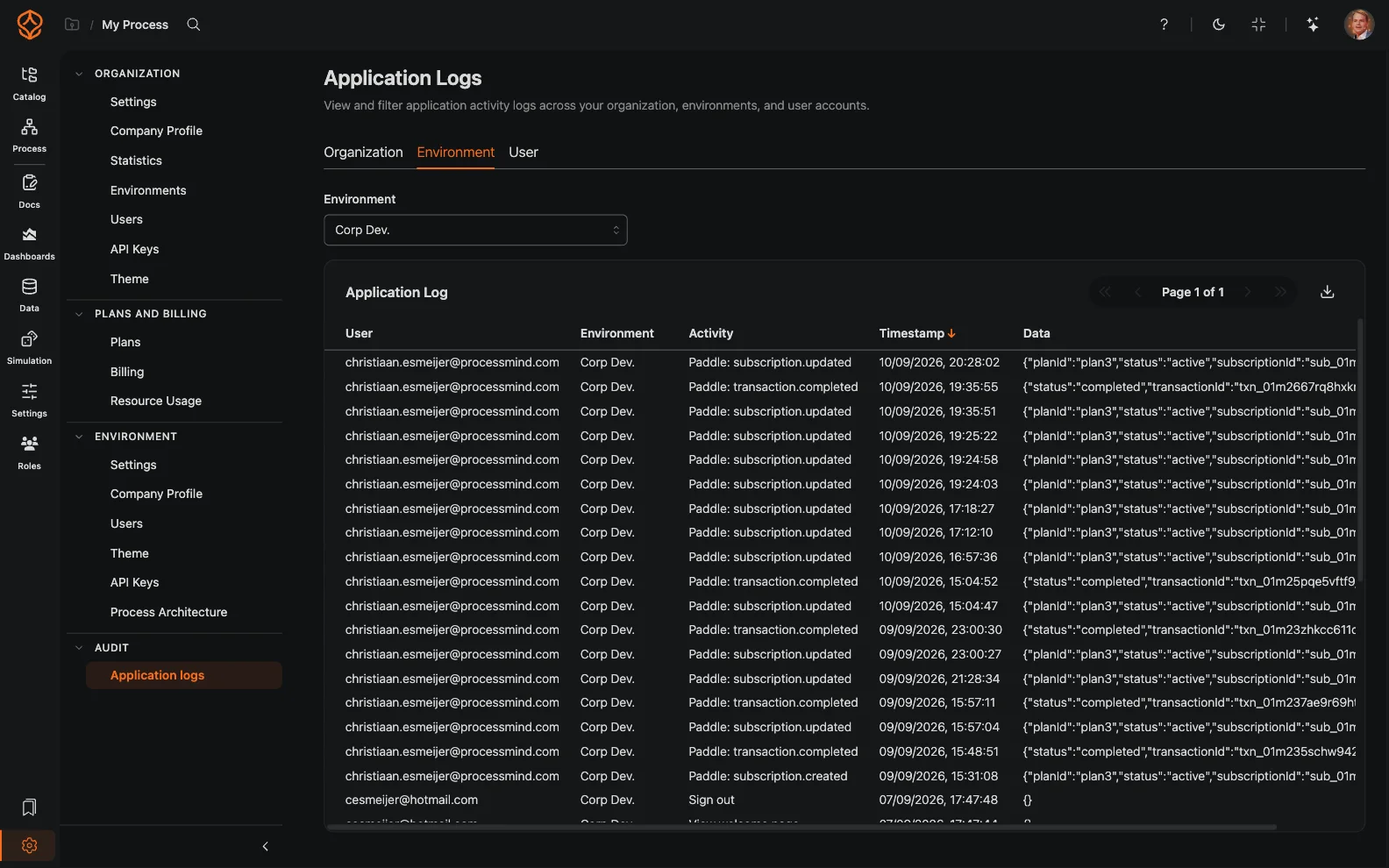The width and height of the screenshot is (1389, 868).
Task: Click the folder icon in breadcrumb
Action: click(72, 25)
